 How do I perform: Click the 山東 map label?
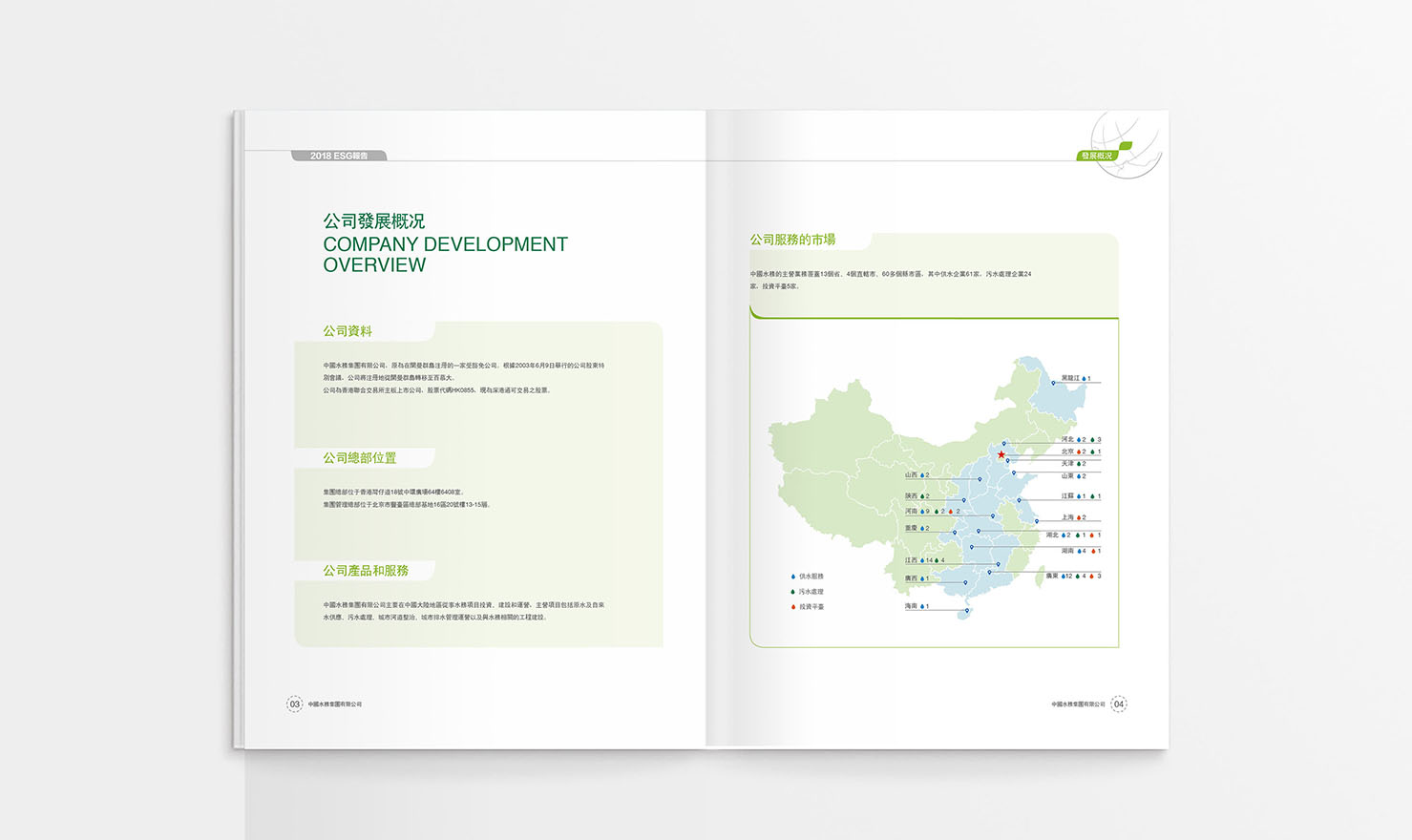coord(1067,475)
